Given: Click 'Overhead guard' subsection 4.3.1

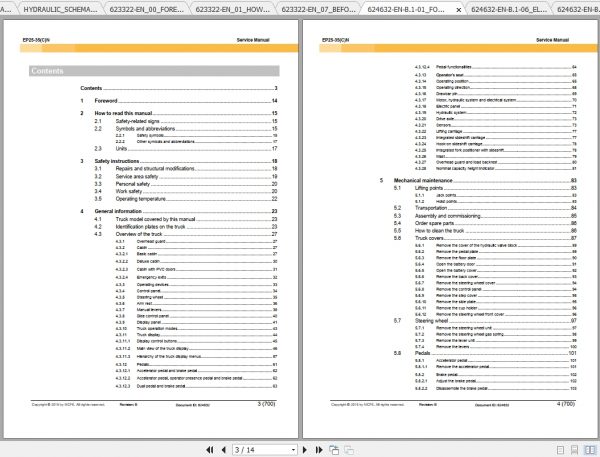Looking at the screenshot, I should click(x=151, y=242).
